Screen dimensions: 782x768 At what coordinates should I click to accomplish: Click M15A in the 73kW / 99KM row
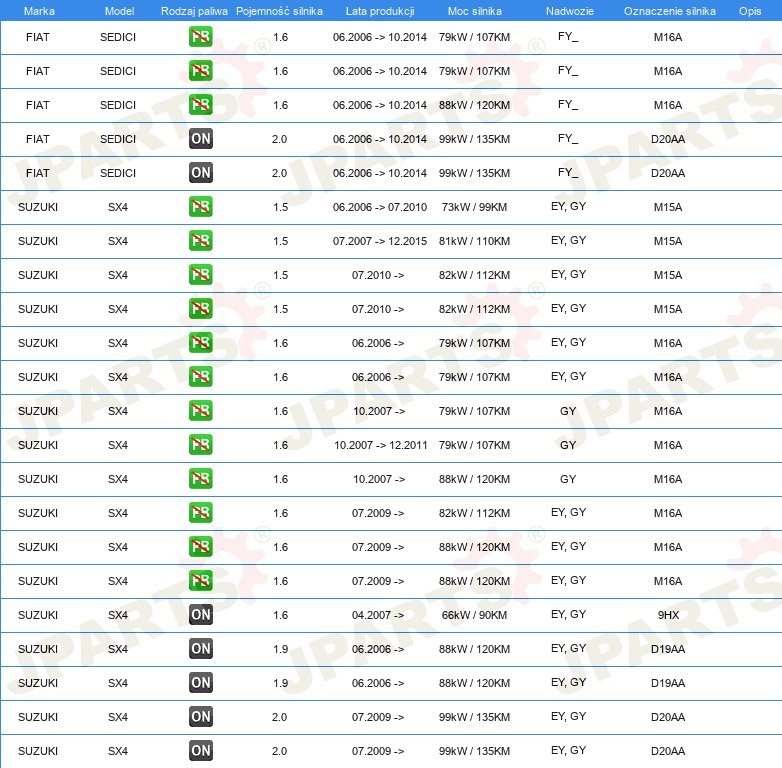click(x=668, y=207)
